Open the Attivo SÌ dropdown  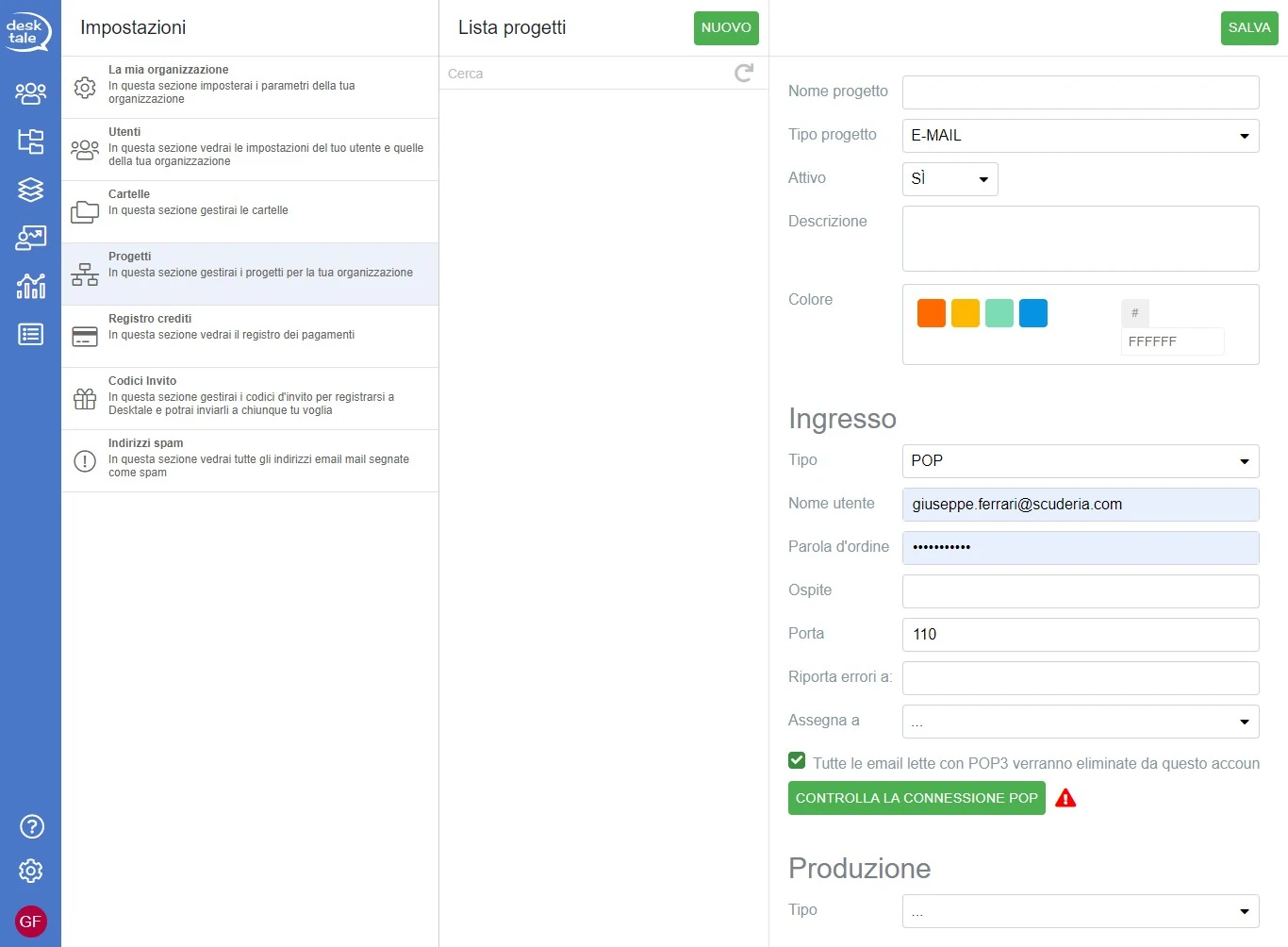tap(949, 179)
